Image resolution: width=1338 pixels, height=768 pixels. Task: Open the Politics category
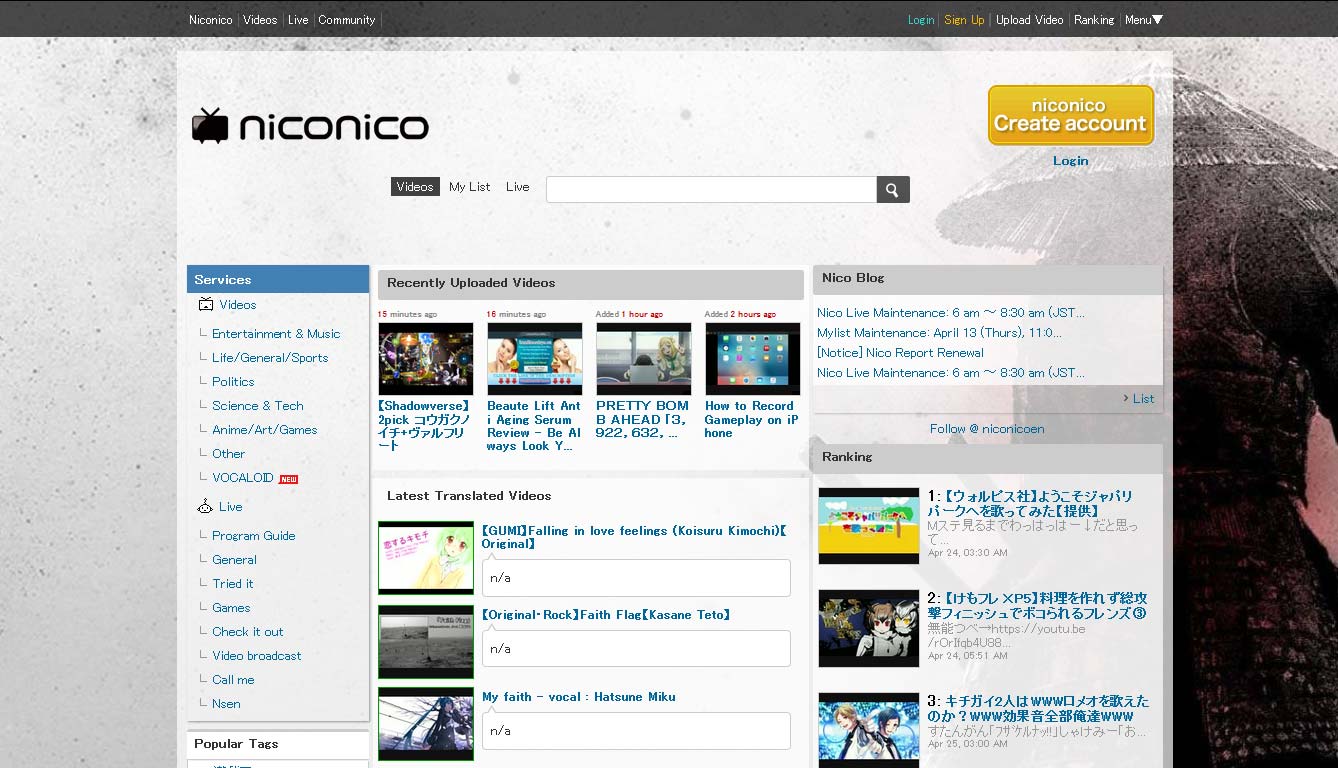pyautogui.click(x=233, y=382)
